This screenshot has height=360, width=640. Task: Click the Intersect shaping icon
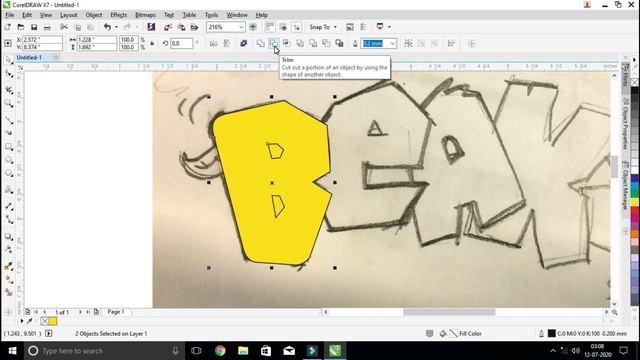(287, 43)
